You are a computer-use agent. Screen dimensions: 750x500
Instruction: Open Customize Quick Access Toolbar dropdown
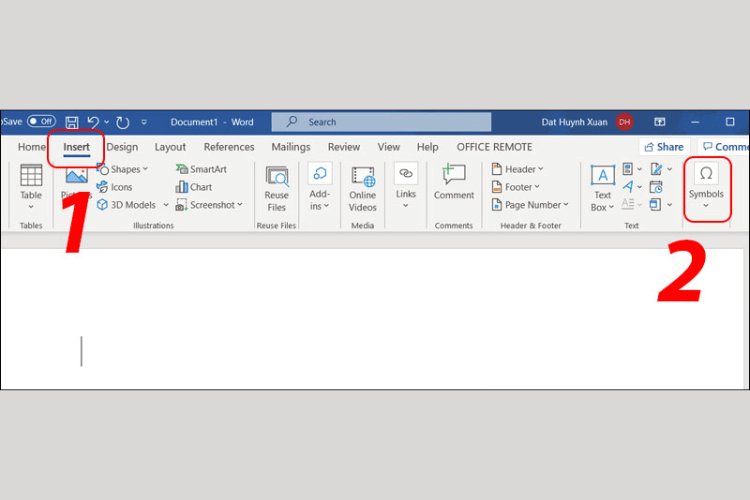(144, 122)
